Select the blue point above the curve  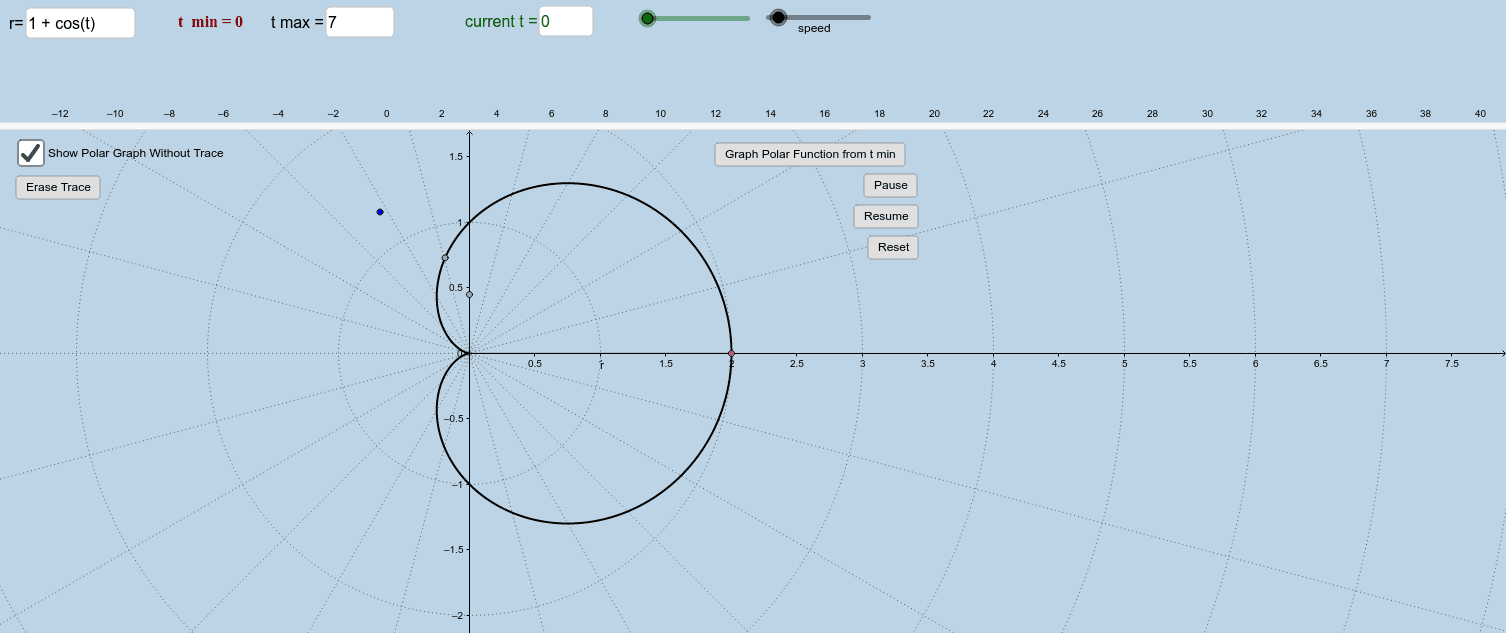(379, 211)
